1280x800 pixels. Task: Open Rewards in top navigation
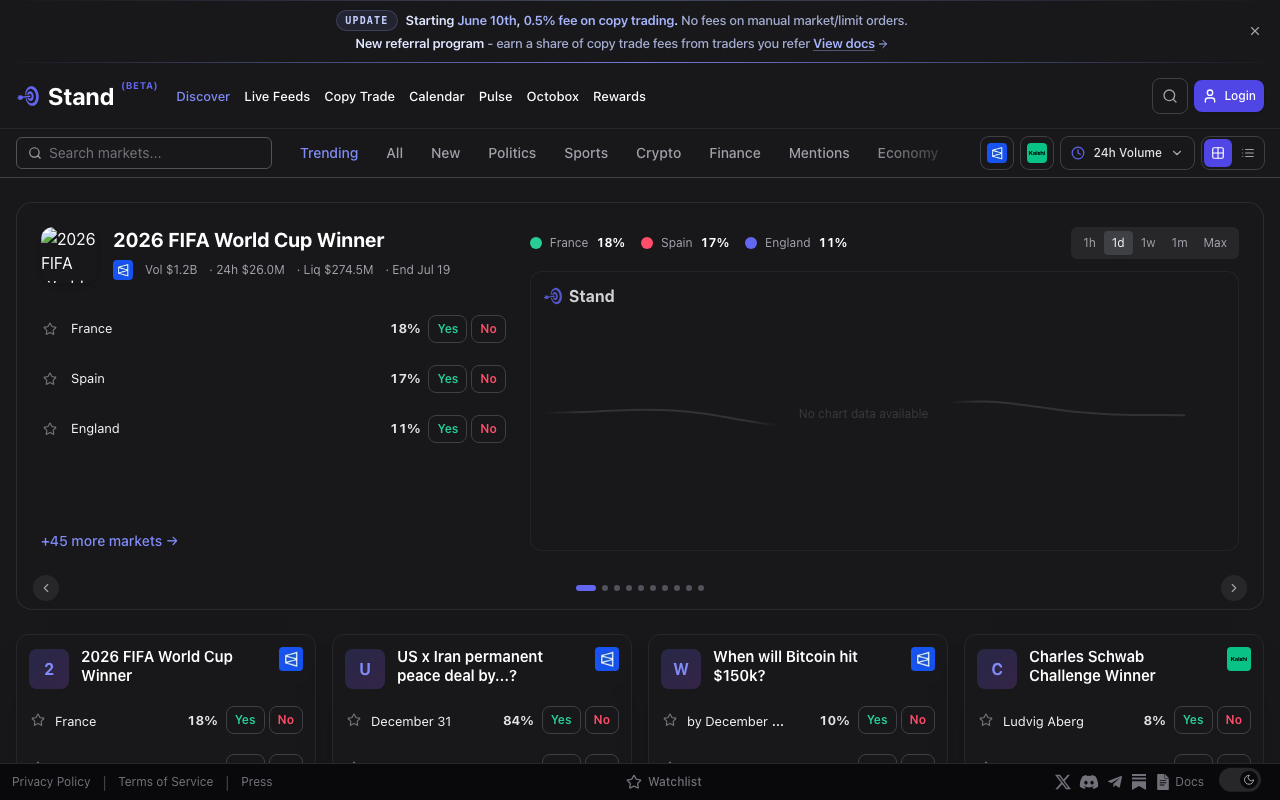(x=619, y=97)
